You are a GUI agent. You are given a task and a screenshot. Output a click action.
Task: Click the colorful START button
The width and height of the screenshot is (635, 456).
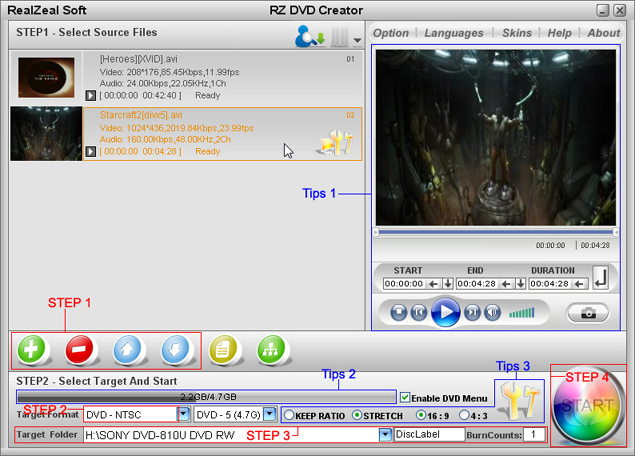tap(587, 406)
